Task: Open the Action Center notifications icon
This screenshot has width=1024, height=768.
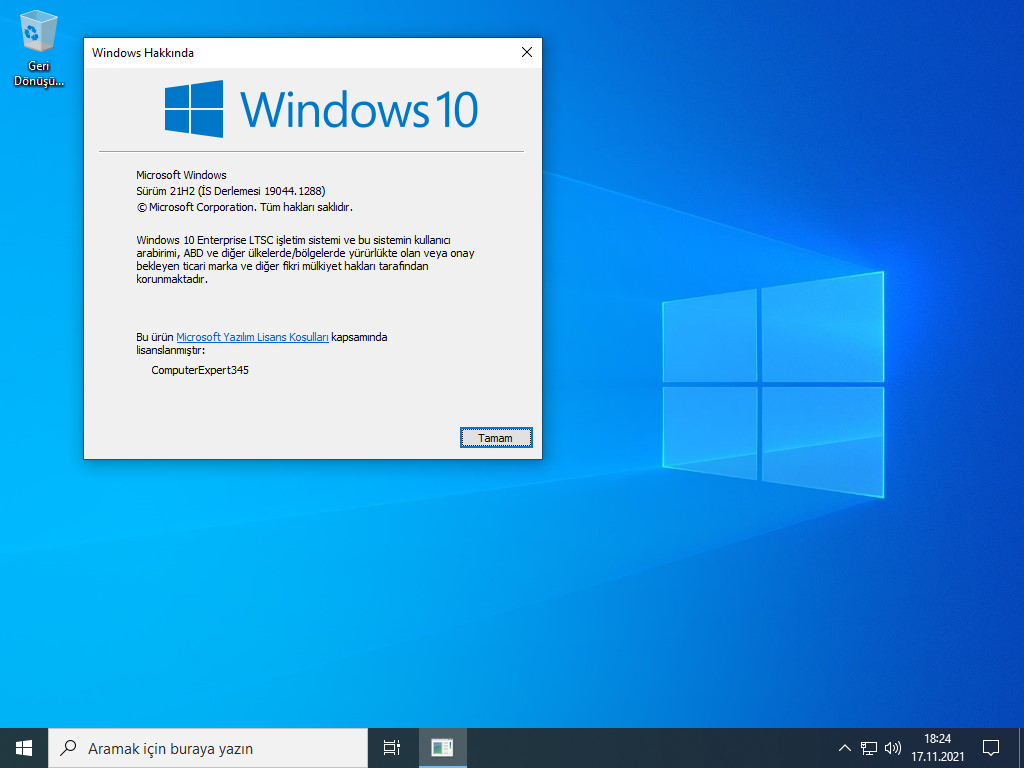Action: point(991,748)
